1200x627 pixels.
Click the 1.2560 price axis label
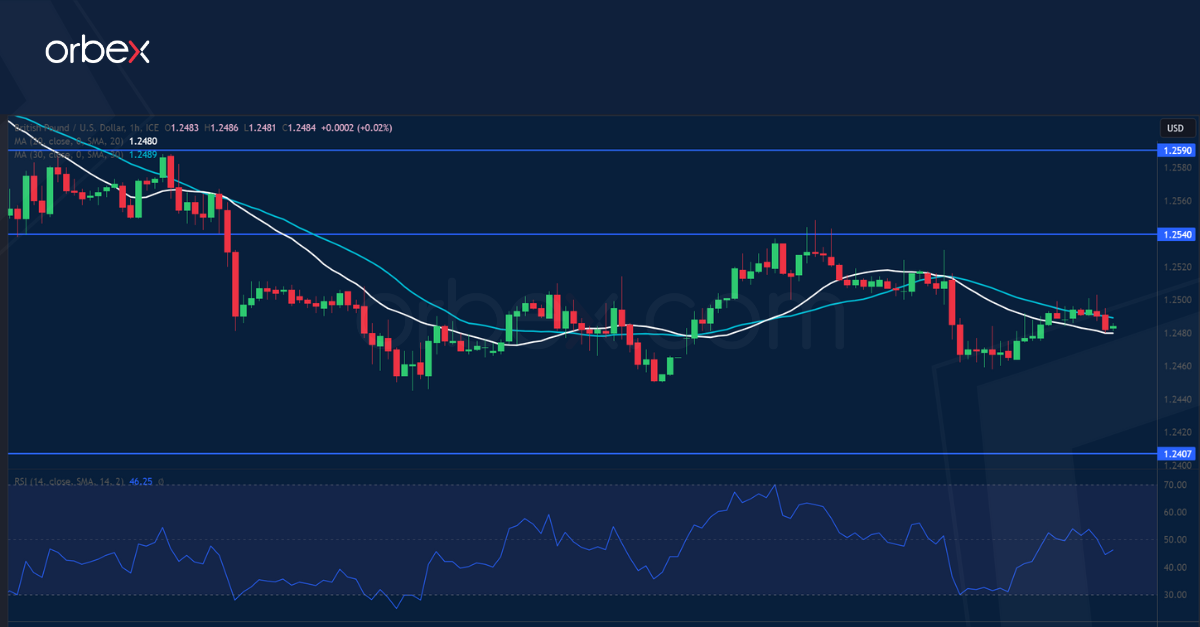click(1176, 200)
